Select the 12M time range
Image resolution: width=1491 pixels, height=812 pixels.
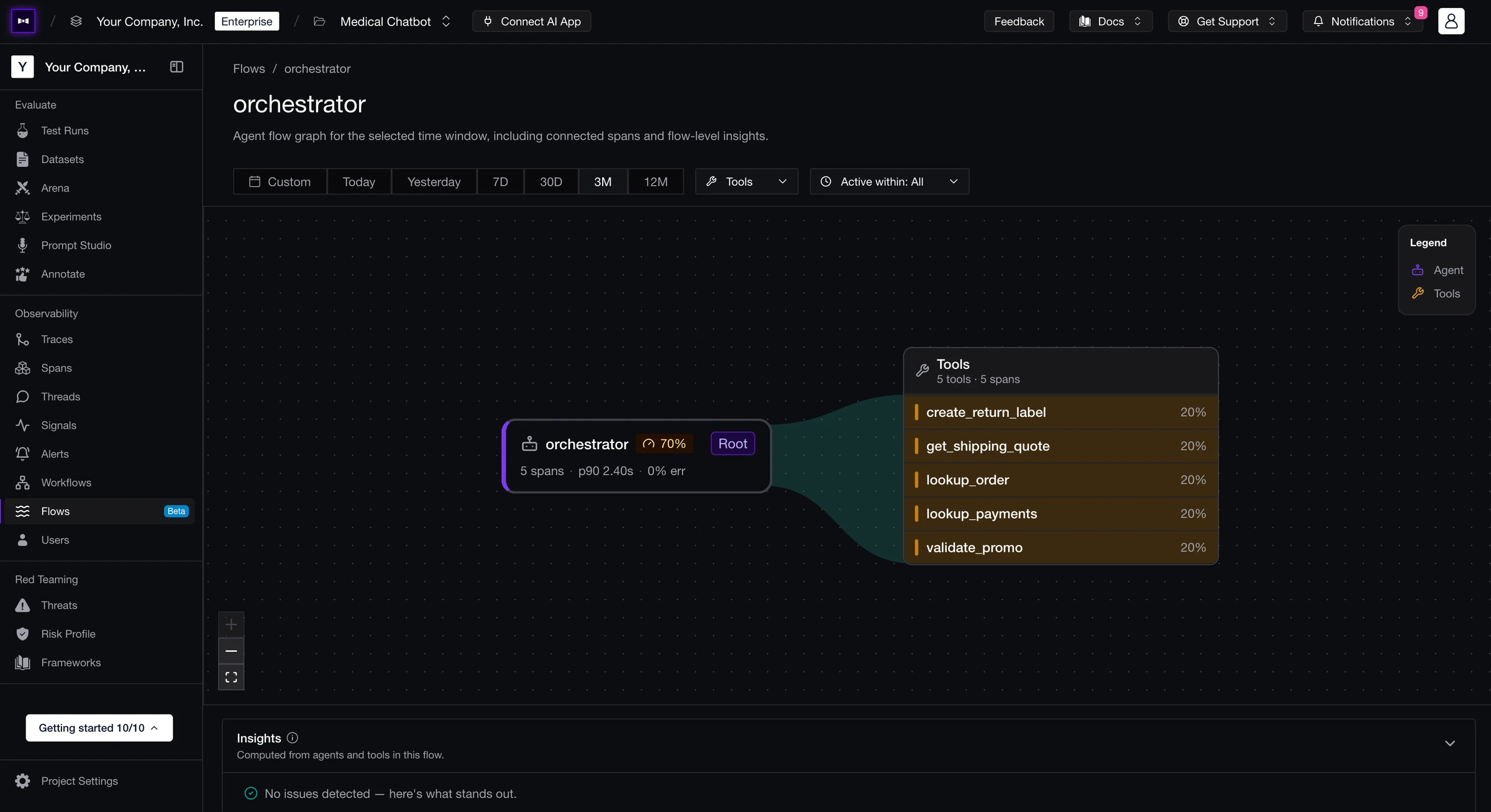click(x=655, y=181)
